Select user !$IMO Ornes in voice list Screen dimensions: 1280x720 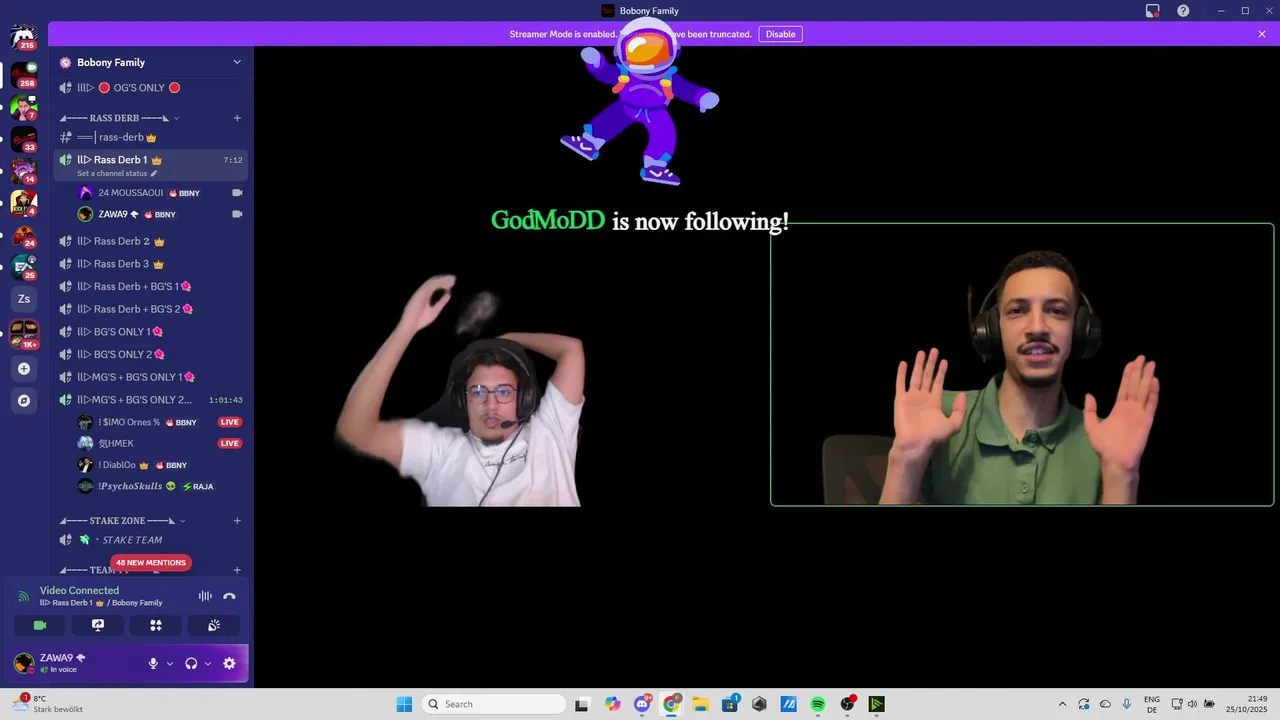tap(161, 422)
